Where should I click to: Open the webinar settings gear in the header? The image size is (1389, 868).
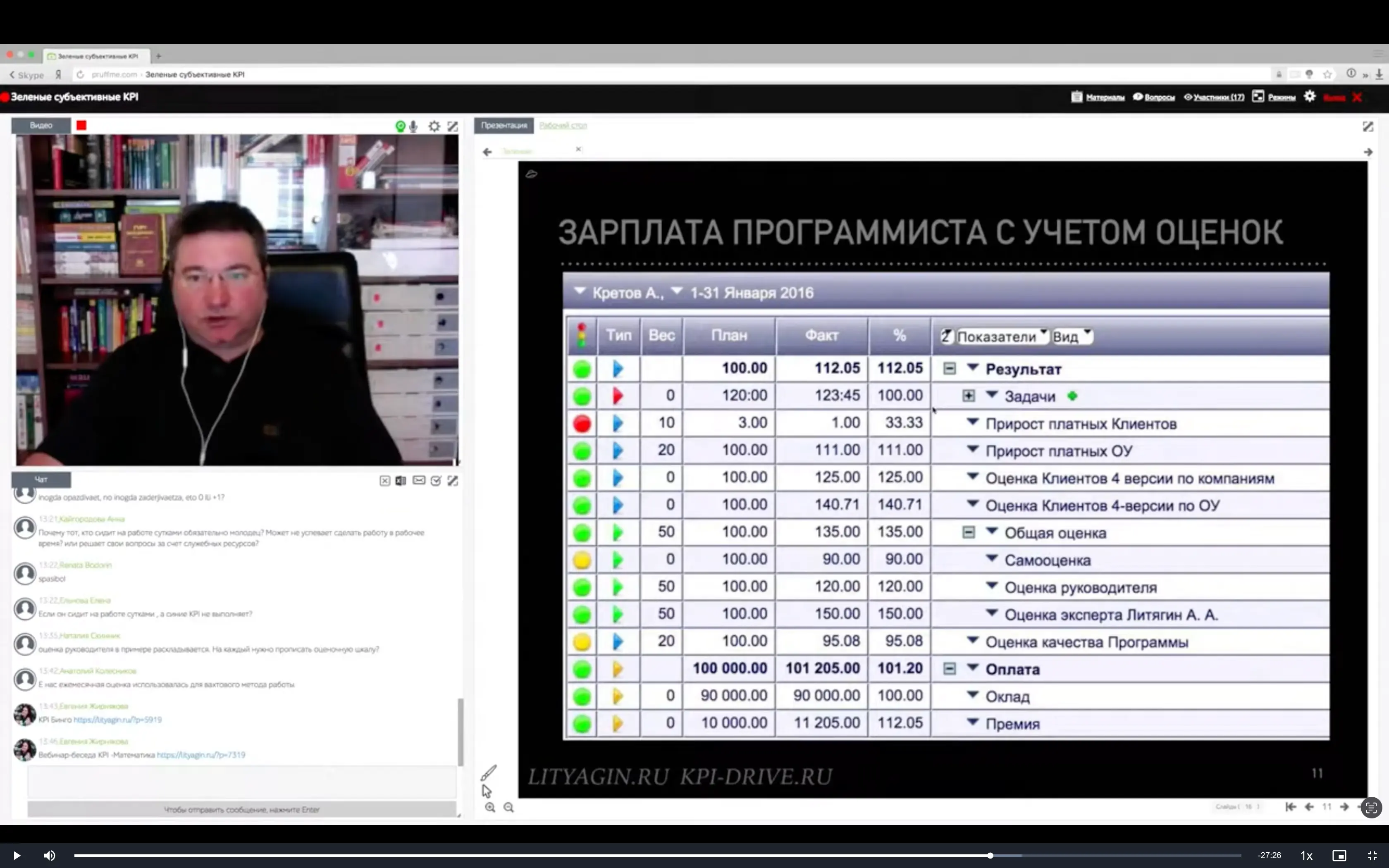coord(1310,96)
